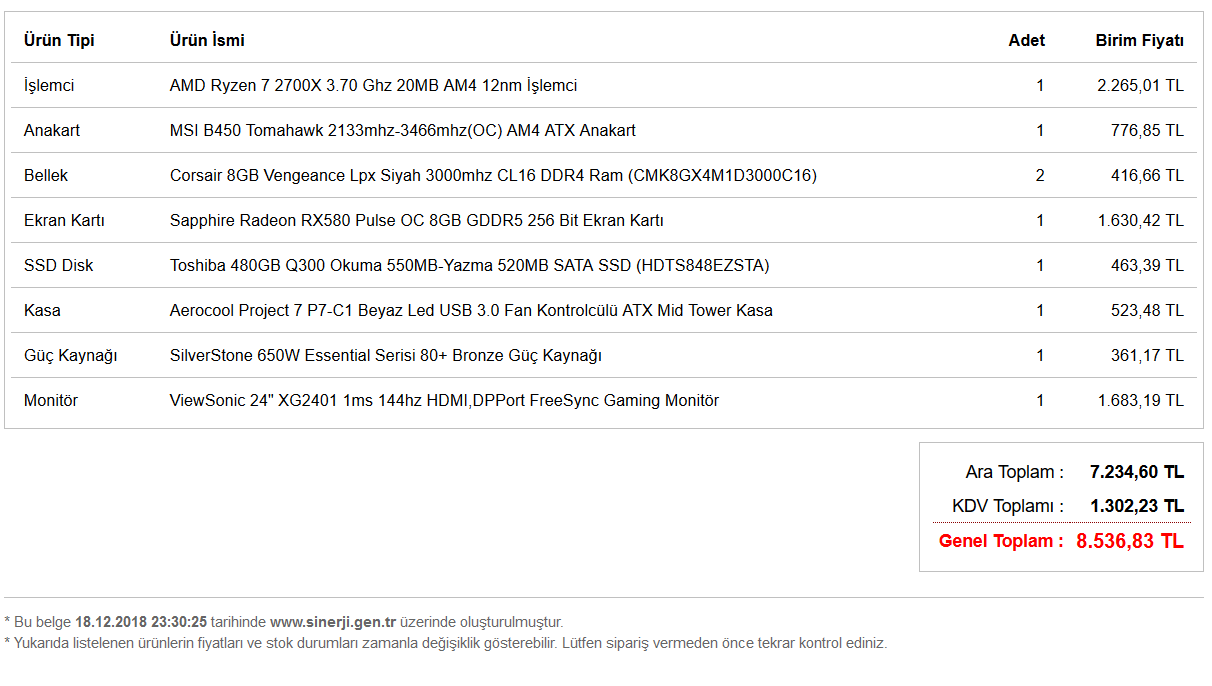
Task: Click MSI B450 Tomahawk product name
Action: pos(403,131)
